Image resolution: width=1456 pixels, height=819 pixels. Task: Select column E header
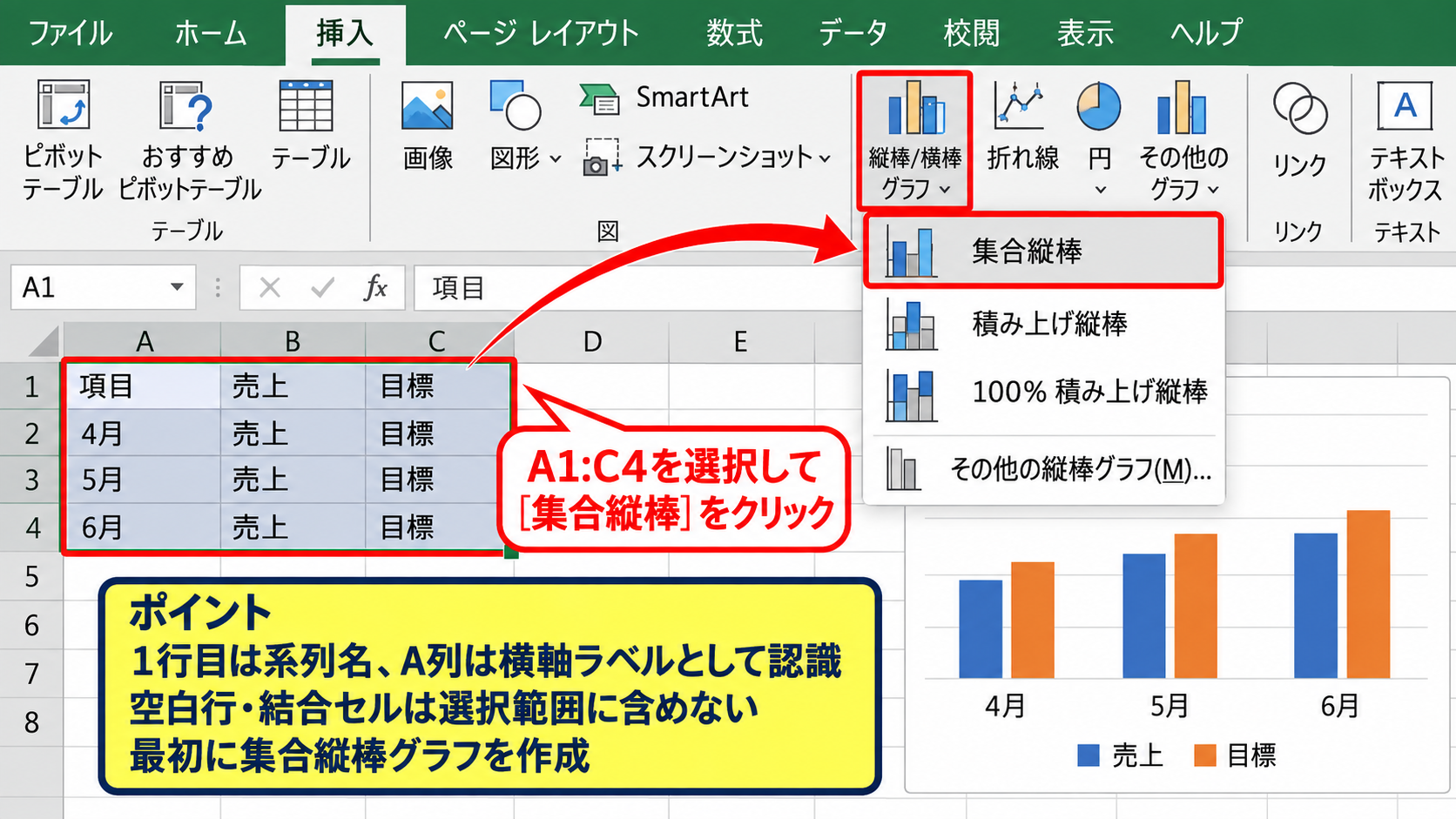pos(740,341)
